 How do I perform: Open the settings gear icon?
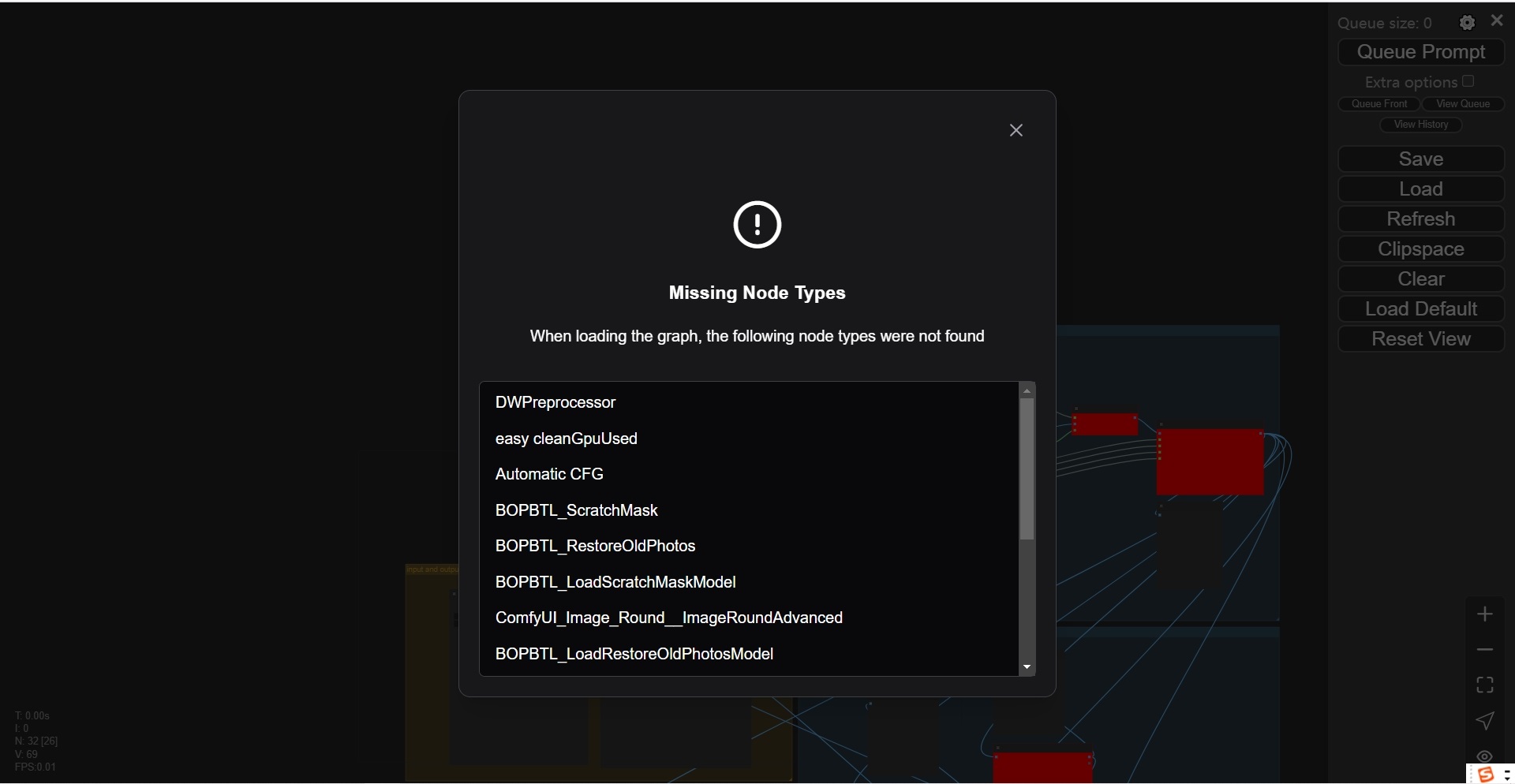(1467, 23)
